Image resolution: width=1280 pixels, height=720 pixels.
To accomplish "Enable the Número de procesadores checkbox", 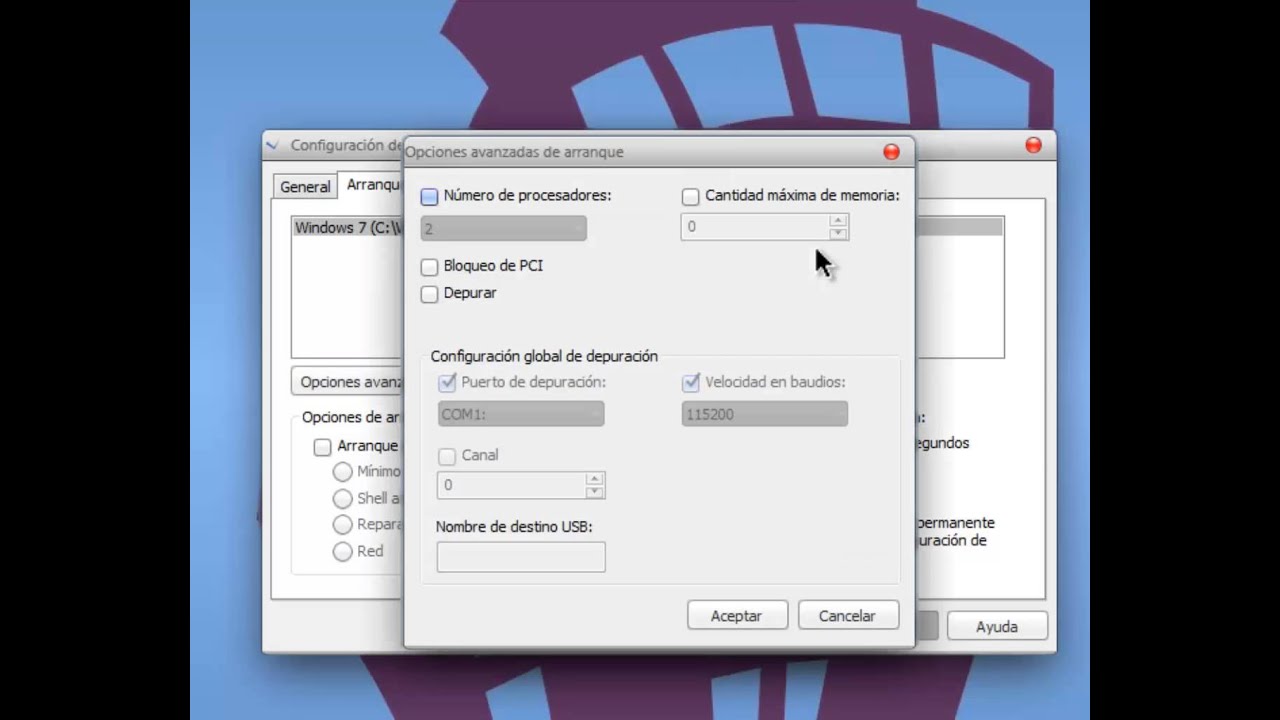I will point(430,196).
